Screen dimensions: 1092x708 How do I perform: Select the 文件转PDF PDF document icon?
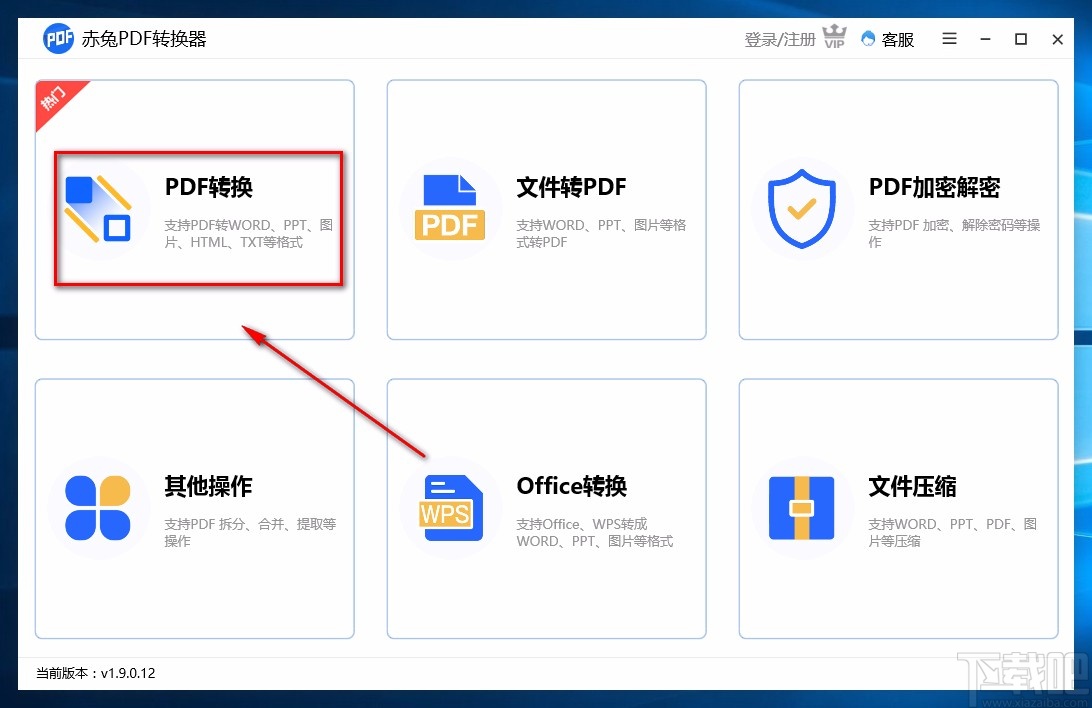pos(450,205)
